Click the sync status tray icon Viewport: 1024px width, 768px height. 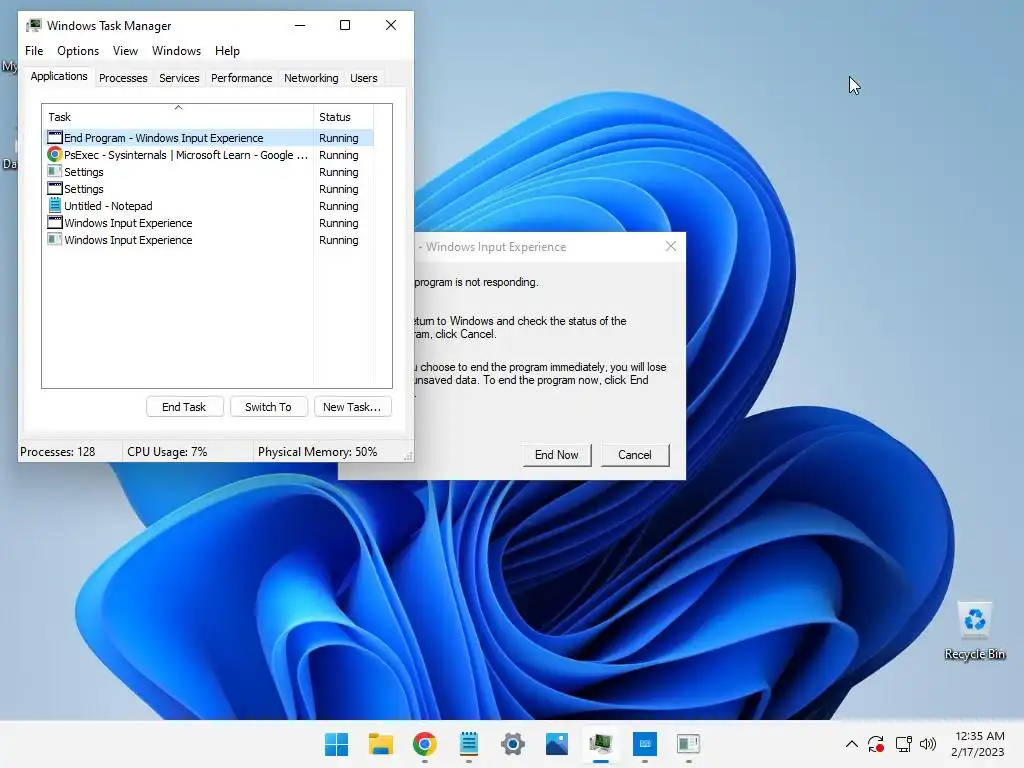[876, 744]
